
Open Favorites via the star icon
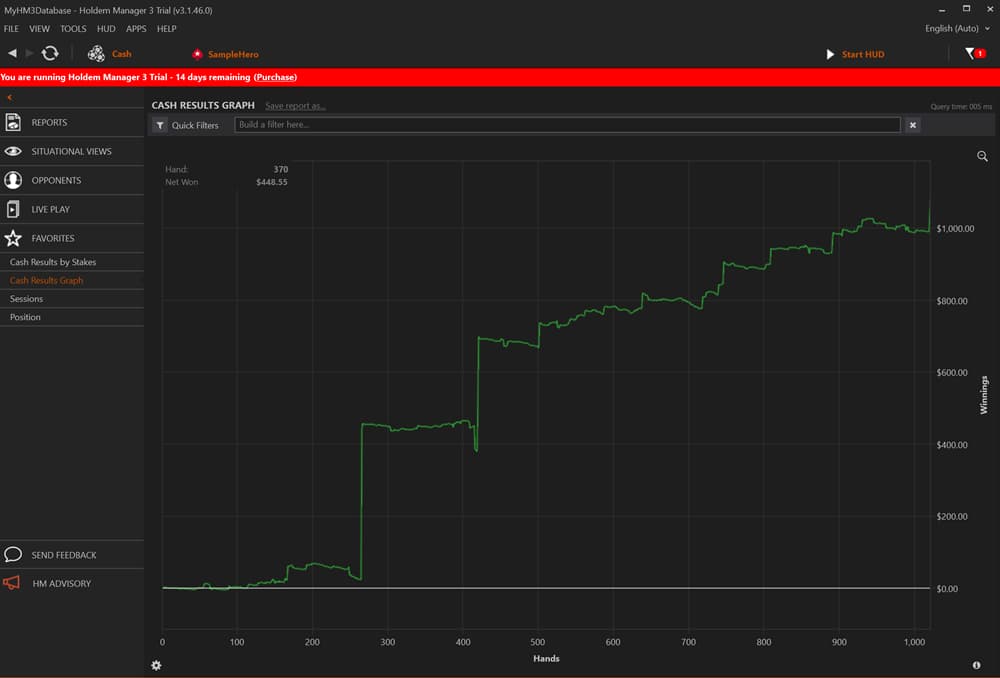pyautogui.click(x=12, y=238)
